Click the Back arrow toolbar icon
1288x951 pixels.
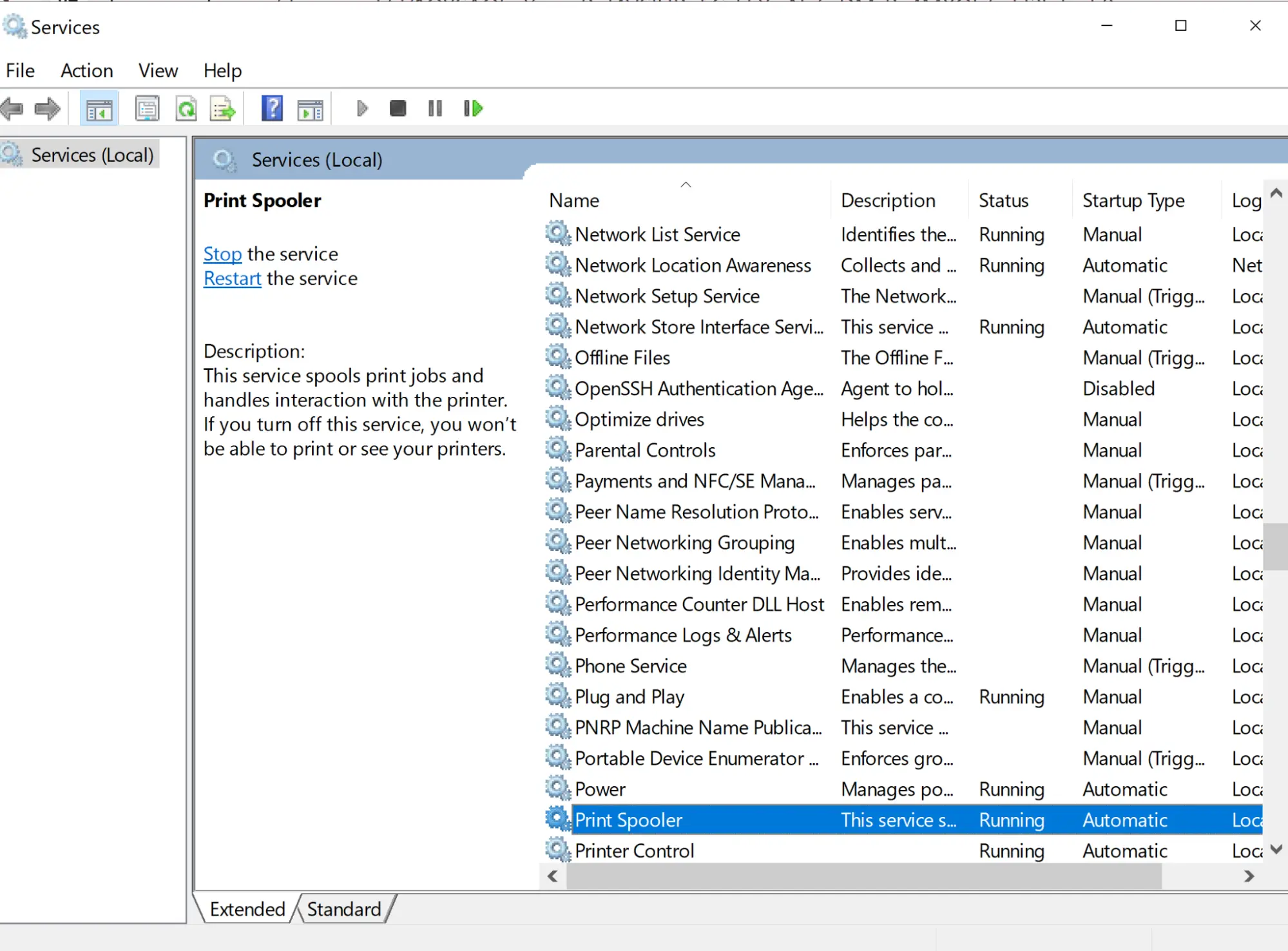point(12,108)
